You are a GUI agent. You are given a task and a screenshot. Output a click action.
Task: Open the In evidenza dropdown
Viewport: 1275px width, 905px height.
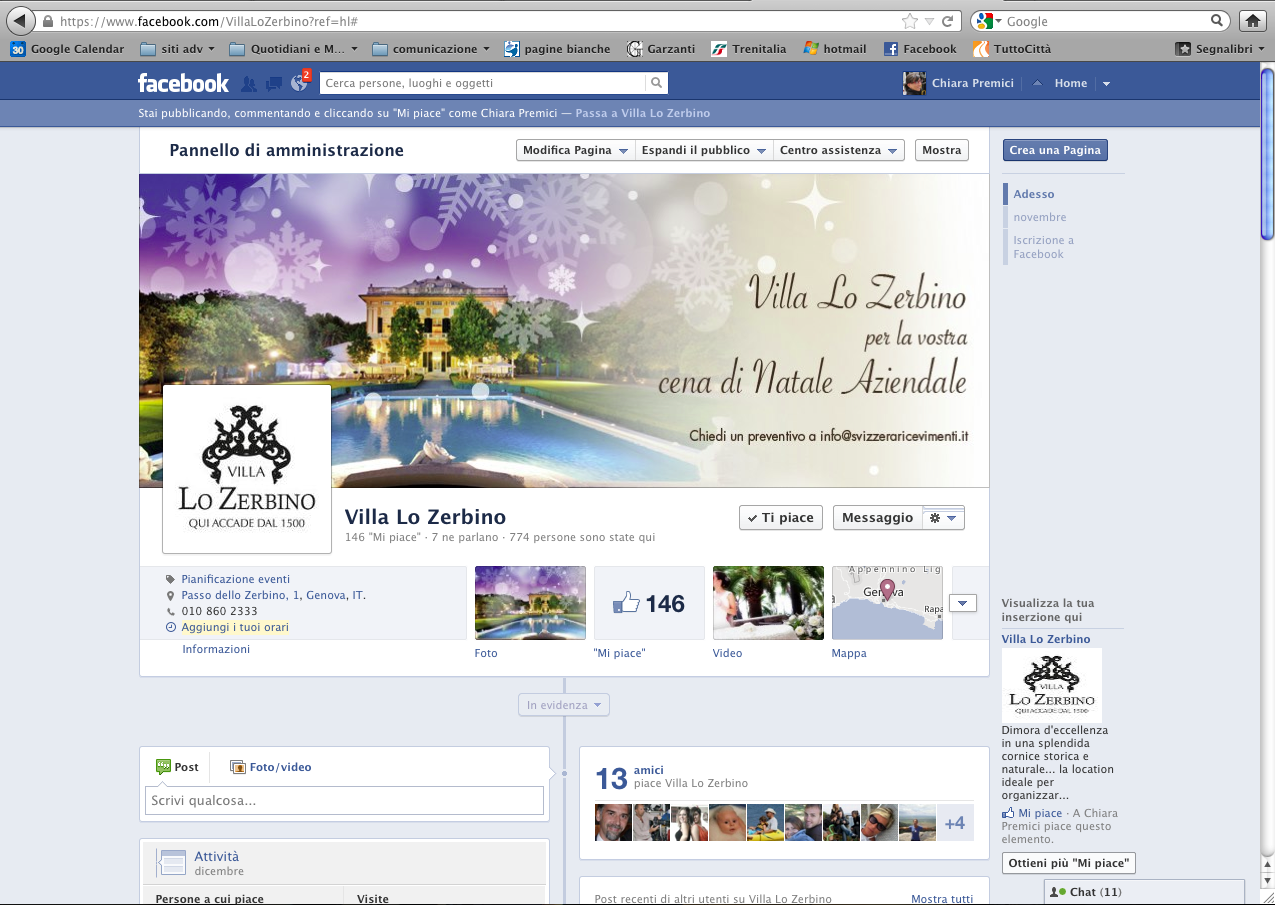564,705
